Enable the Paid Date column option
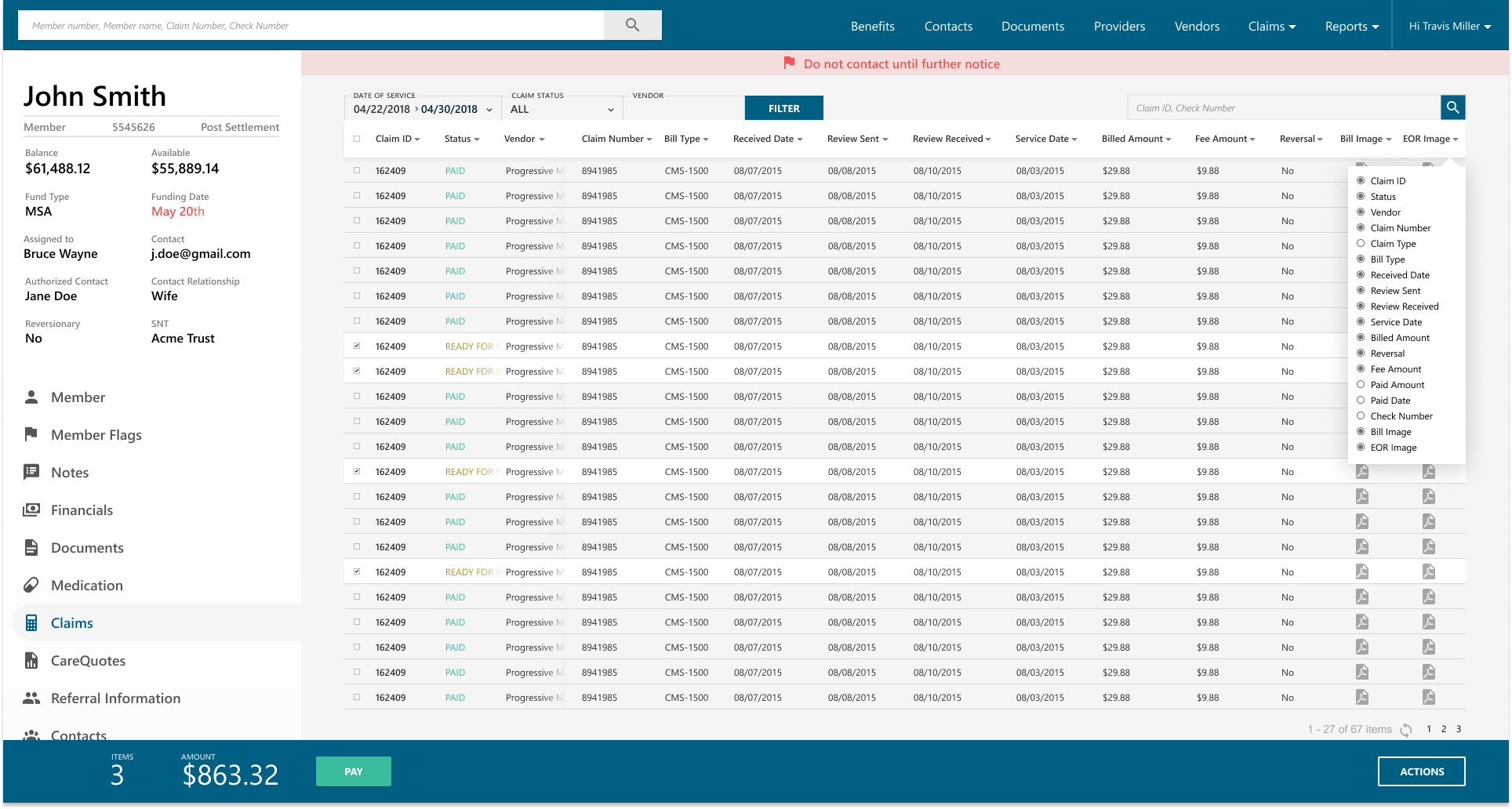Screen dimensions: 1512x809 click(1361, 400)
